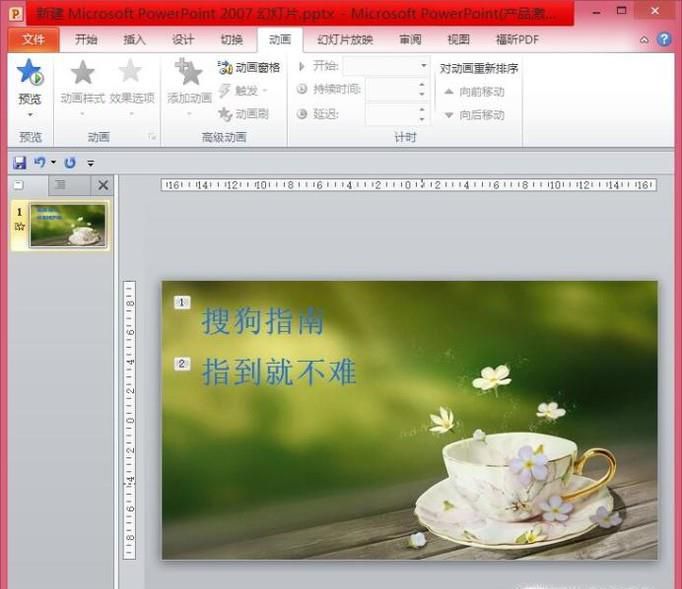
Task: Switch to the Insert (插入) ribbon tab
Action: 134,40
